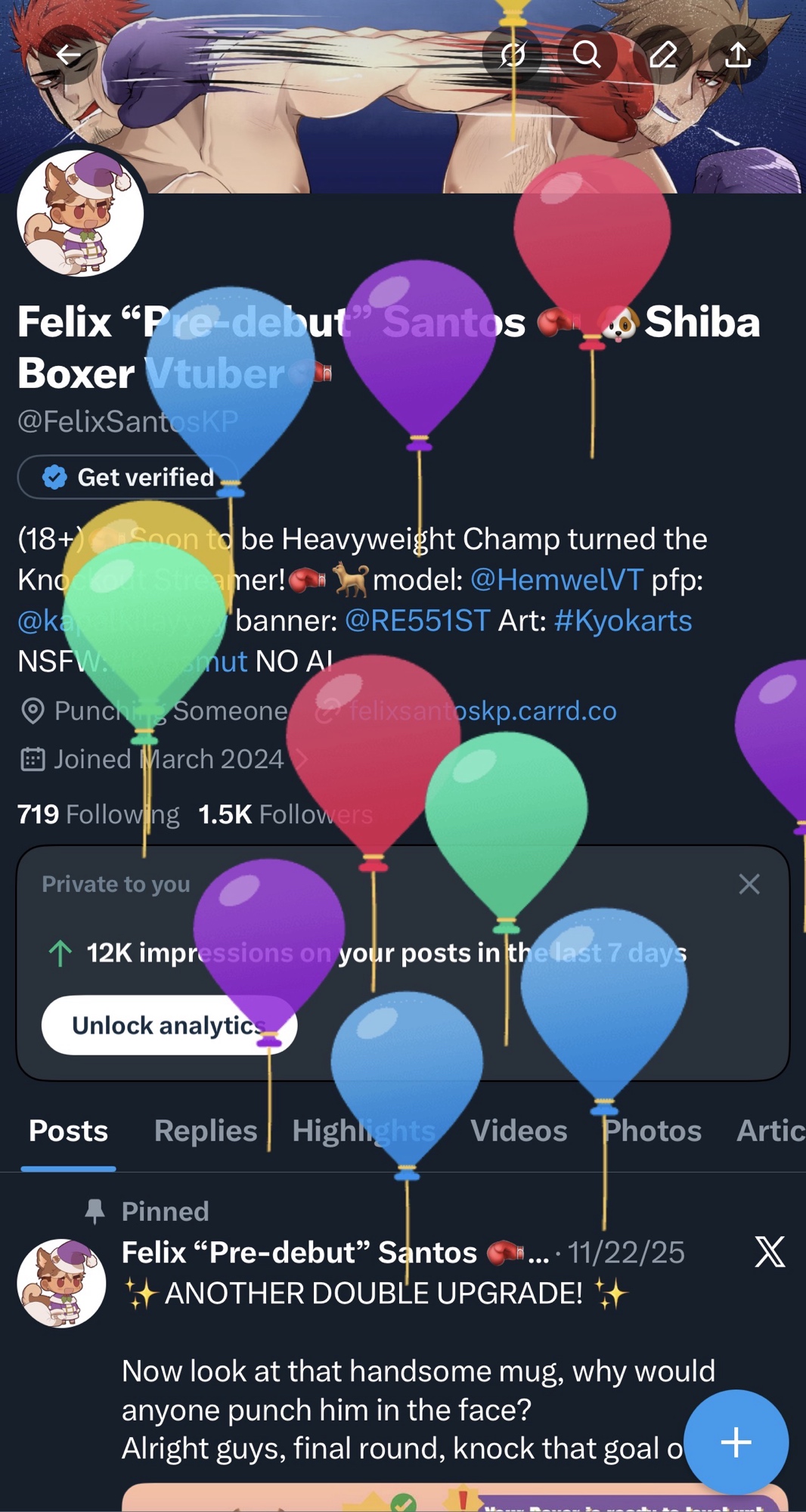This screenshot has width=806, height=1512.
Task: Open the @HemwelVT mention link
Action: click(x=557, y=580)
